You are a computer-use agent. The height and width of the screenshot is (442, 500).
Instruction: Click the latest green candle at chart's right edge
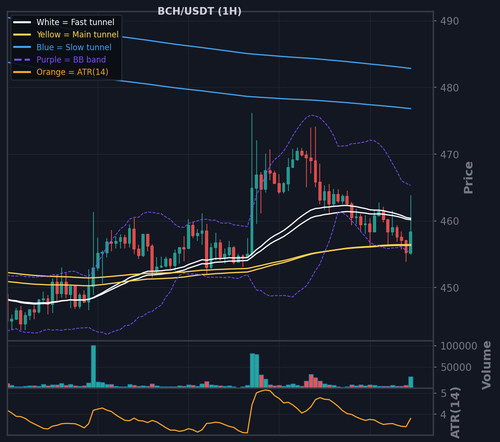411,243
